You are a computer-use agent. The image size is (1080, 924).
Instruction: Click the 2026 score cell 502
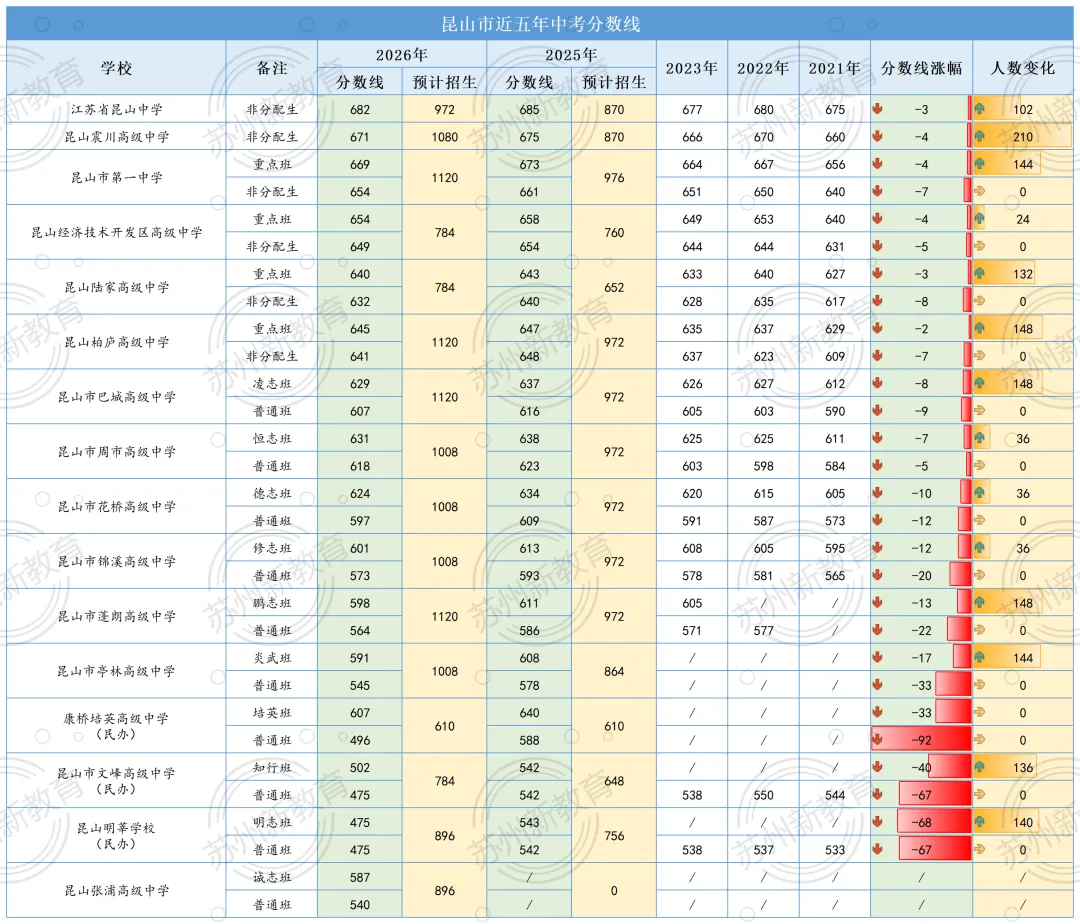(x=360, y=768)
